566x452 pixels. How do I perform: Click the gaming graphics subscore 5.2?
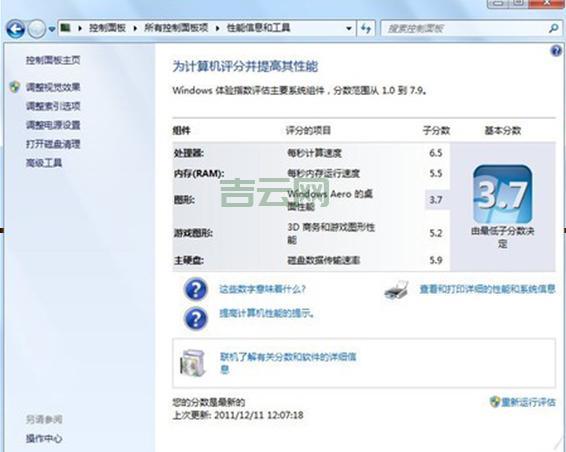point(436,233)
